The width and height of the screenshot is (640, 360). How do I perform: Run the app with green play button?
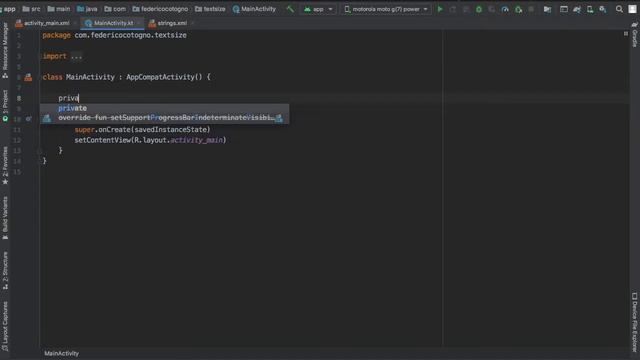440,9
